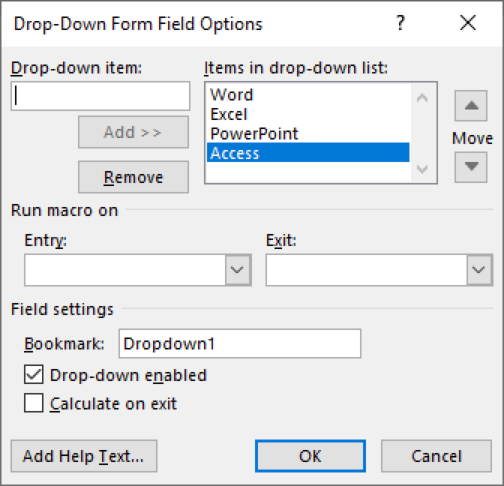The height and width of the screenshot is (486, 504).
Task: Select Excel in the items list
Action: tap(308, 114)
